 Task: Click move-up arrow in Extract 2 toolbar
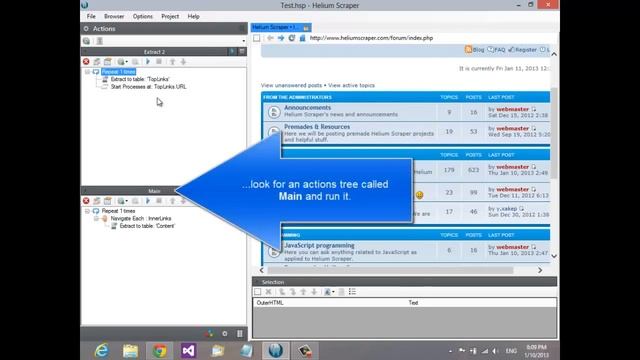[172, 62]
